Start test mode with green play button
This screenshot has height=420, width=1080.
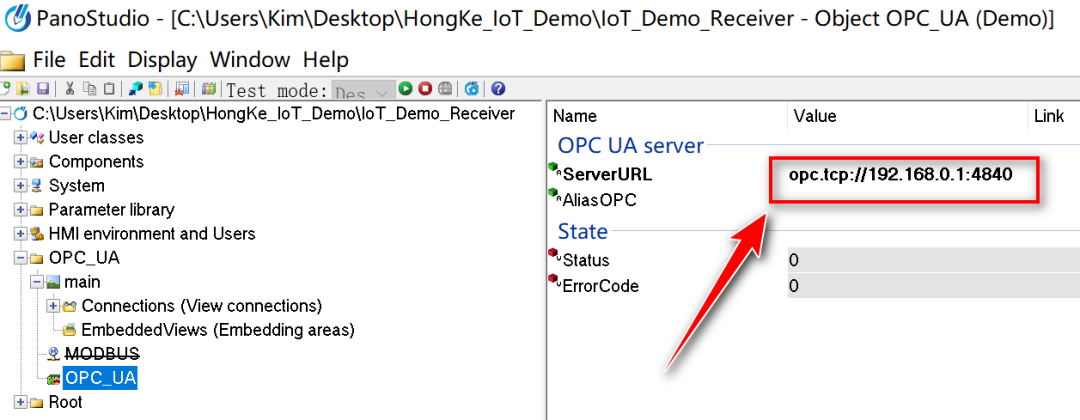coord(406,89)
